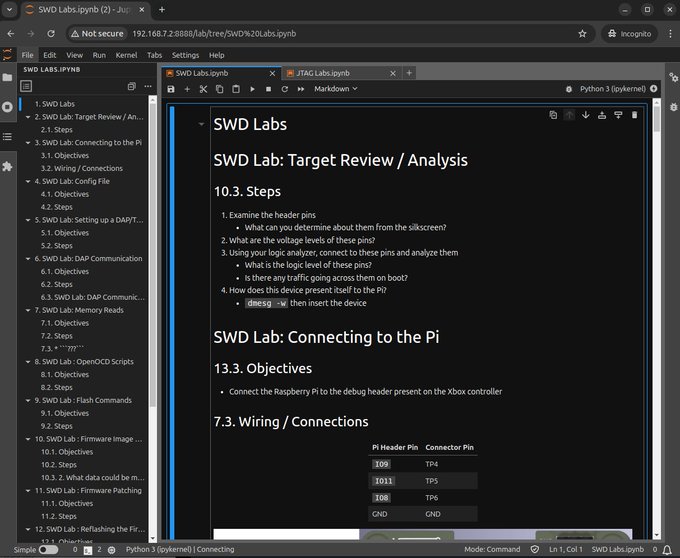Cut selected cell with scissors icon
The image size is (680, 558).
[x=203, y=89]
